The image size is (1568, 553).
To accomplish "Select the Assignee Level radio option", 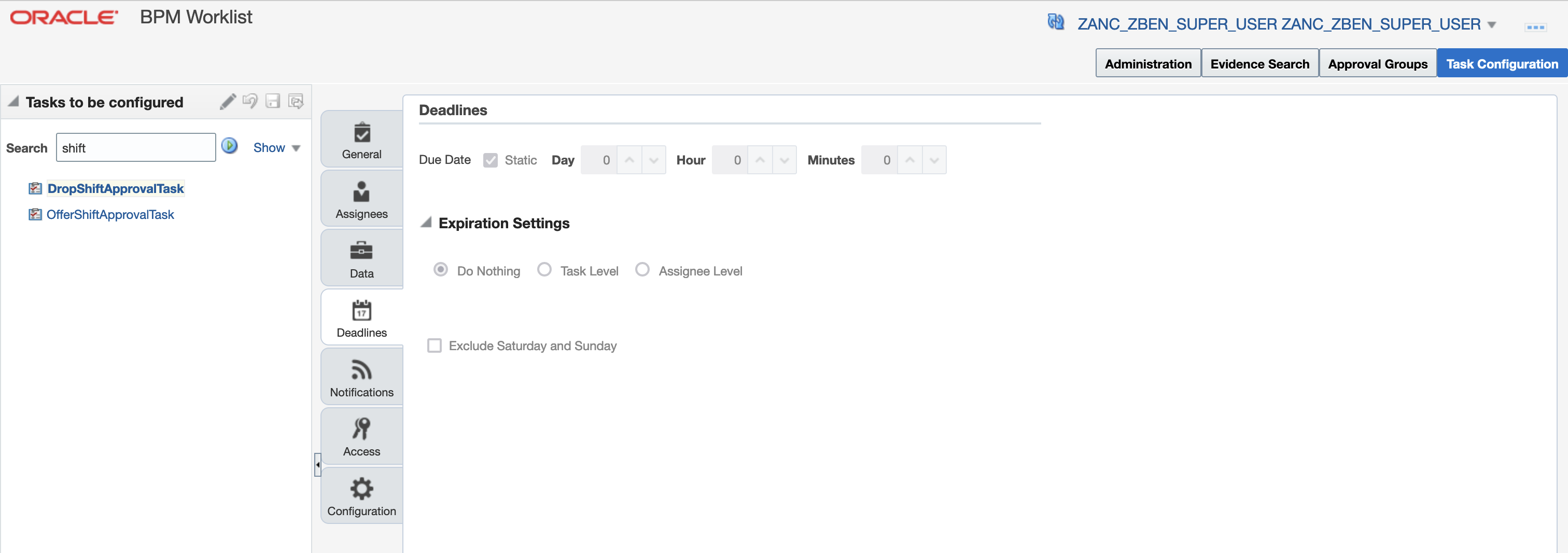I will coord(642,270).
